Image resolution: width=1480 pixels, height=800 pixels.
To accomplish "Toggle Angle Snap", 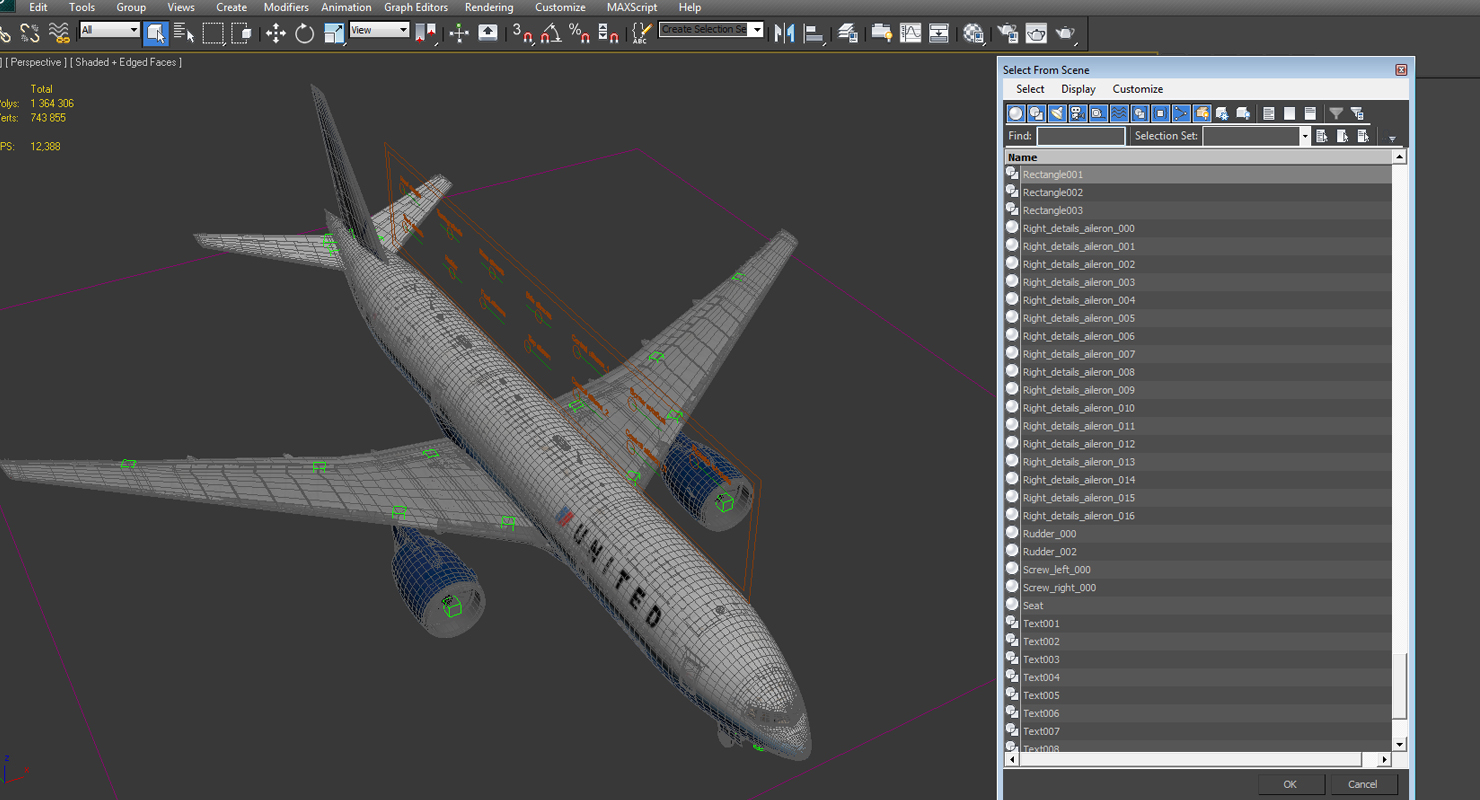I will coord(551,33).
